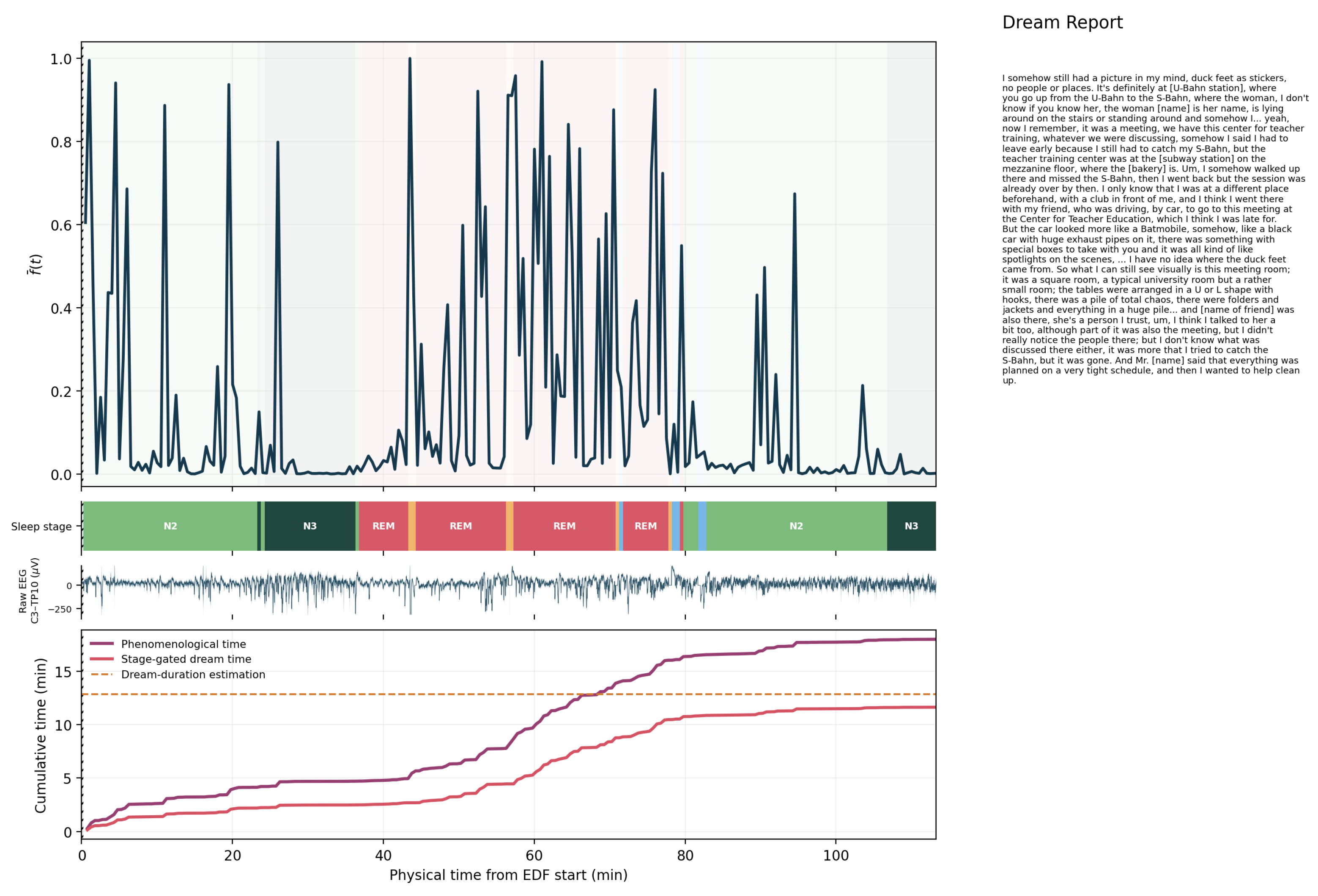This screenshot has width=1318, height=896.
Task: Select the REM block starting near 37 minutes
Action: tap(384, 526)
